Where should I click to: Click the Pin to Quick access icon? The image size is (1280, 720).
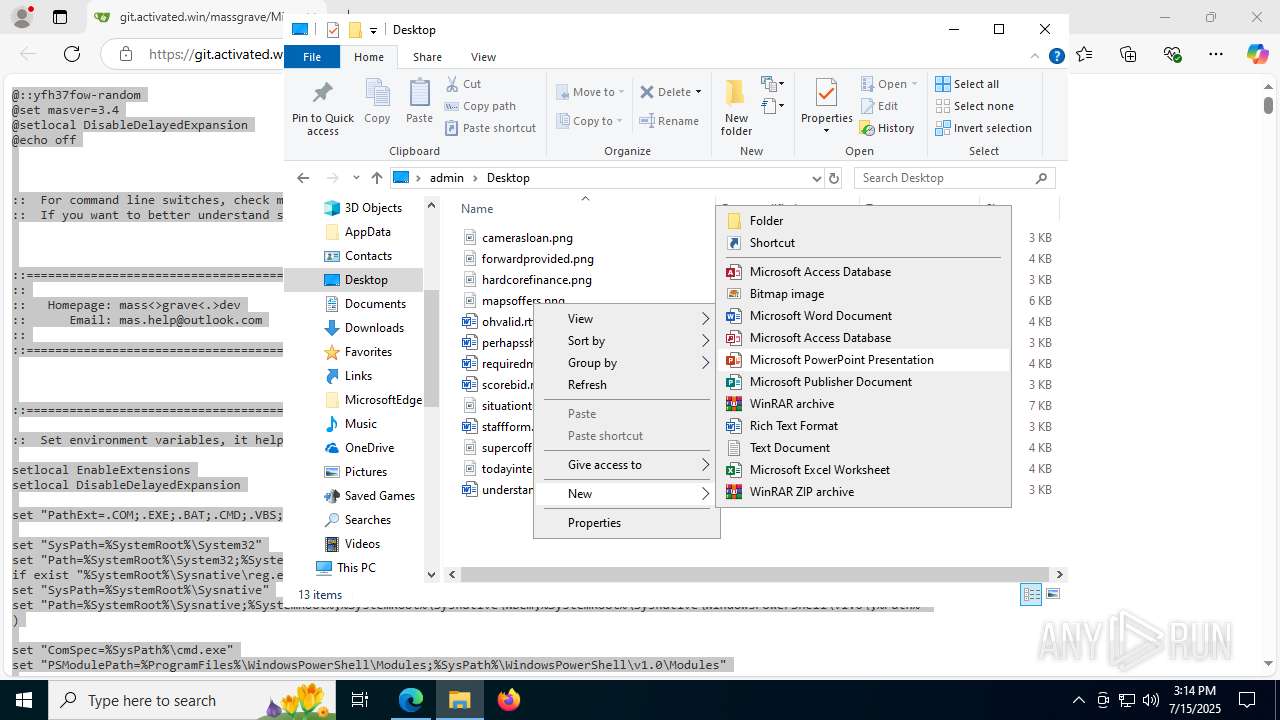(x=322, y=94)
